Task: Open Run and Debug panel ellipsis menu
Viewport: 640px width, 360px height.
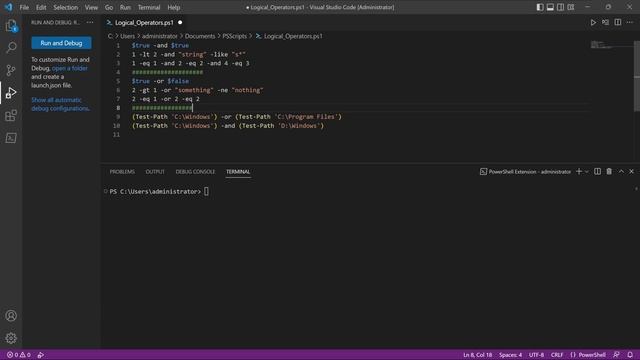Action: click(90, 22)
